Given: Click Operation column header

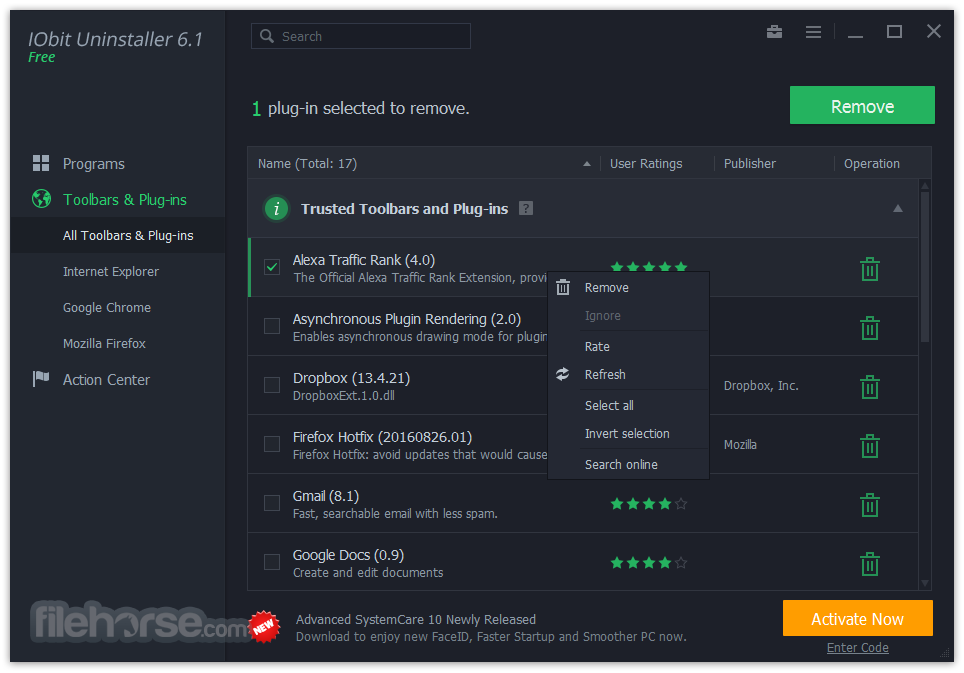Looking at the screenshot, I should 871,163.
